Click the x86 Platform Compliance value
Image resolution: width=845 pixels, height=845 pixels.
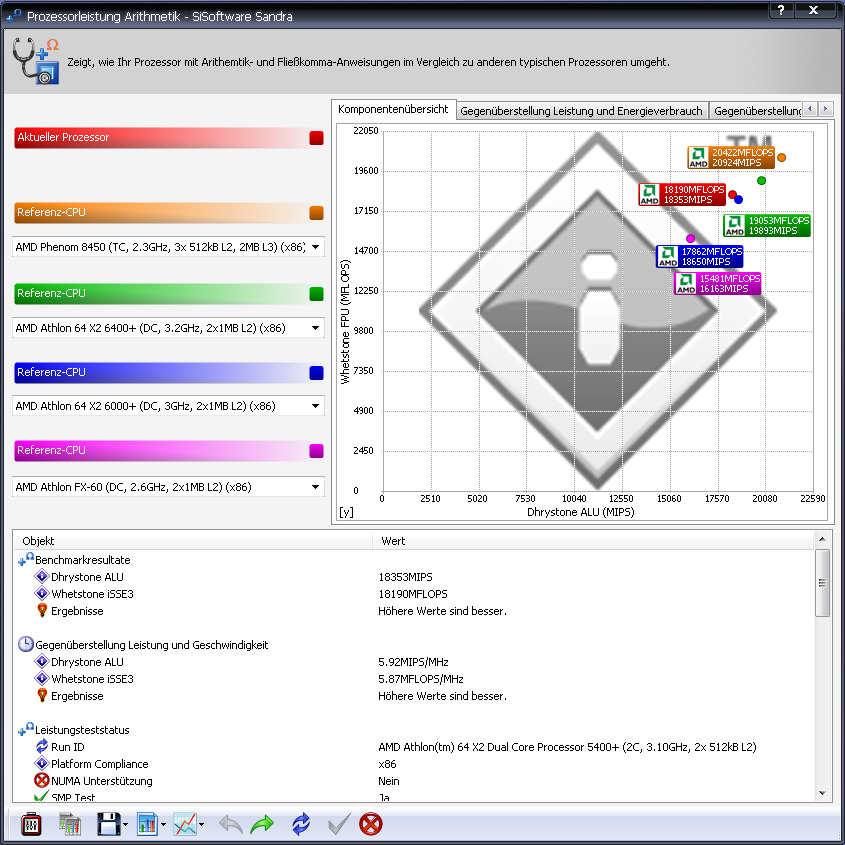coord(387,764)
